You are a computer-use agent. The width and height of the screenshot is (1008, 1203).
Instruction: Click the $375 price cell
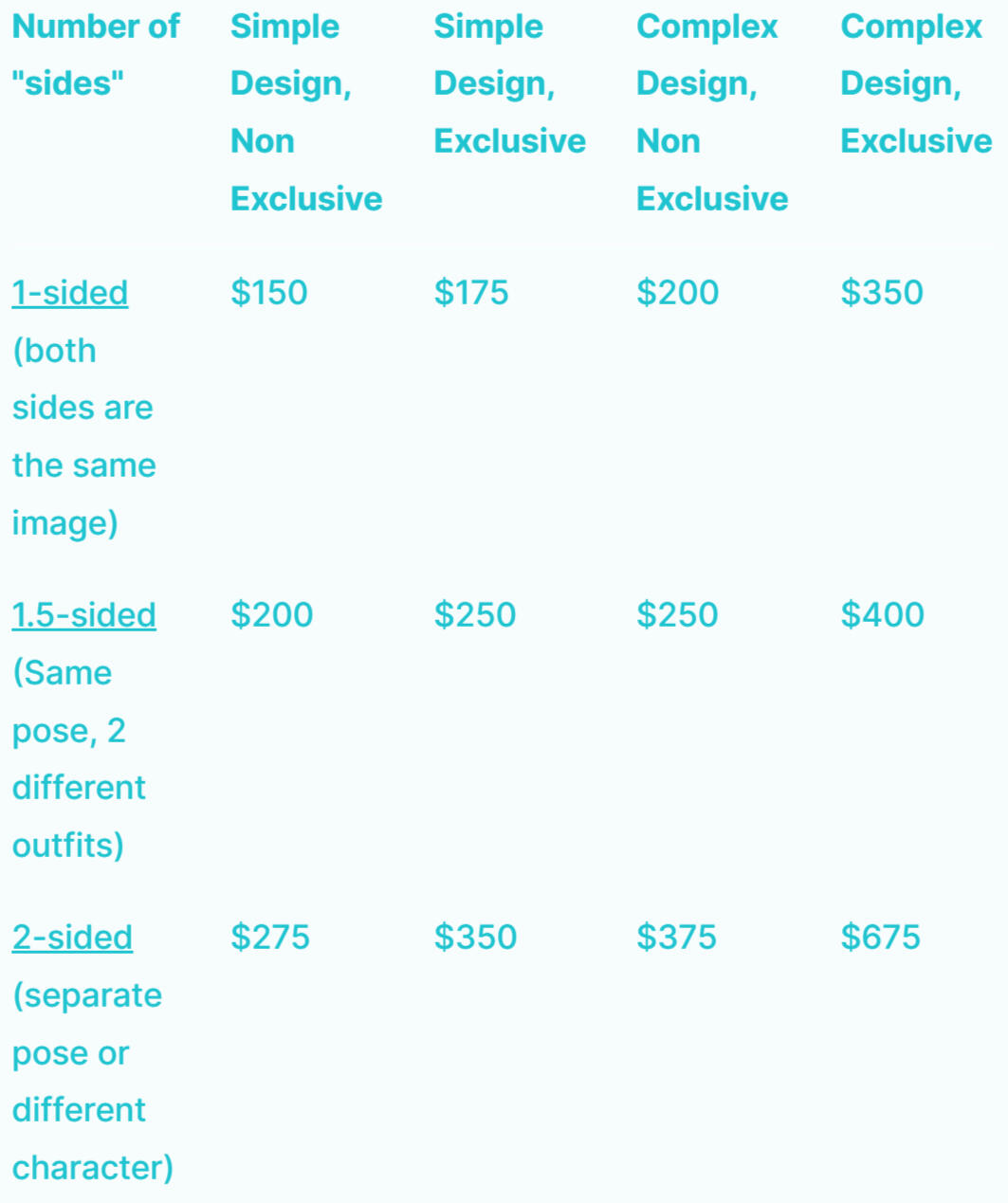676,938
